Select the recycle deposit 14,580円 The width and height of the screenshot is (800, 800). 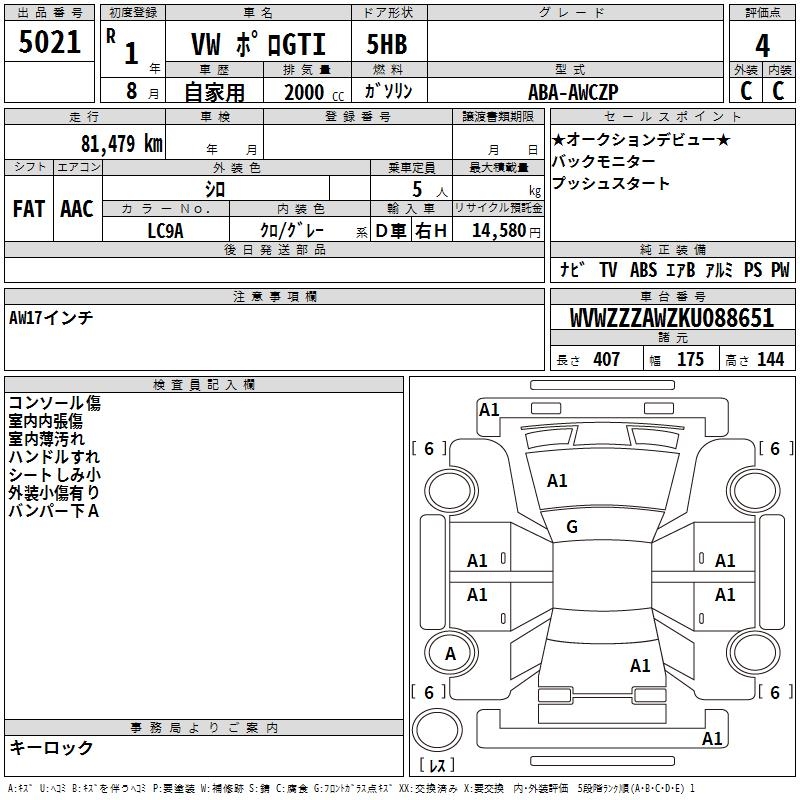point(506,231)
